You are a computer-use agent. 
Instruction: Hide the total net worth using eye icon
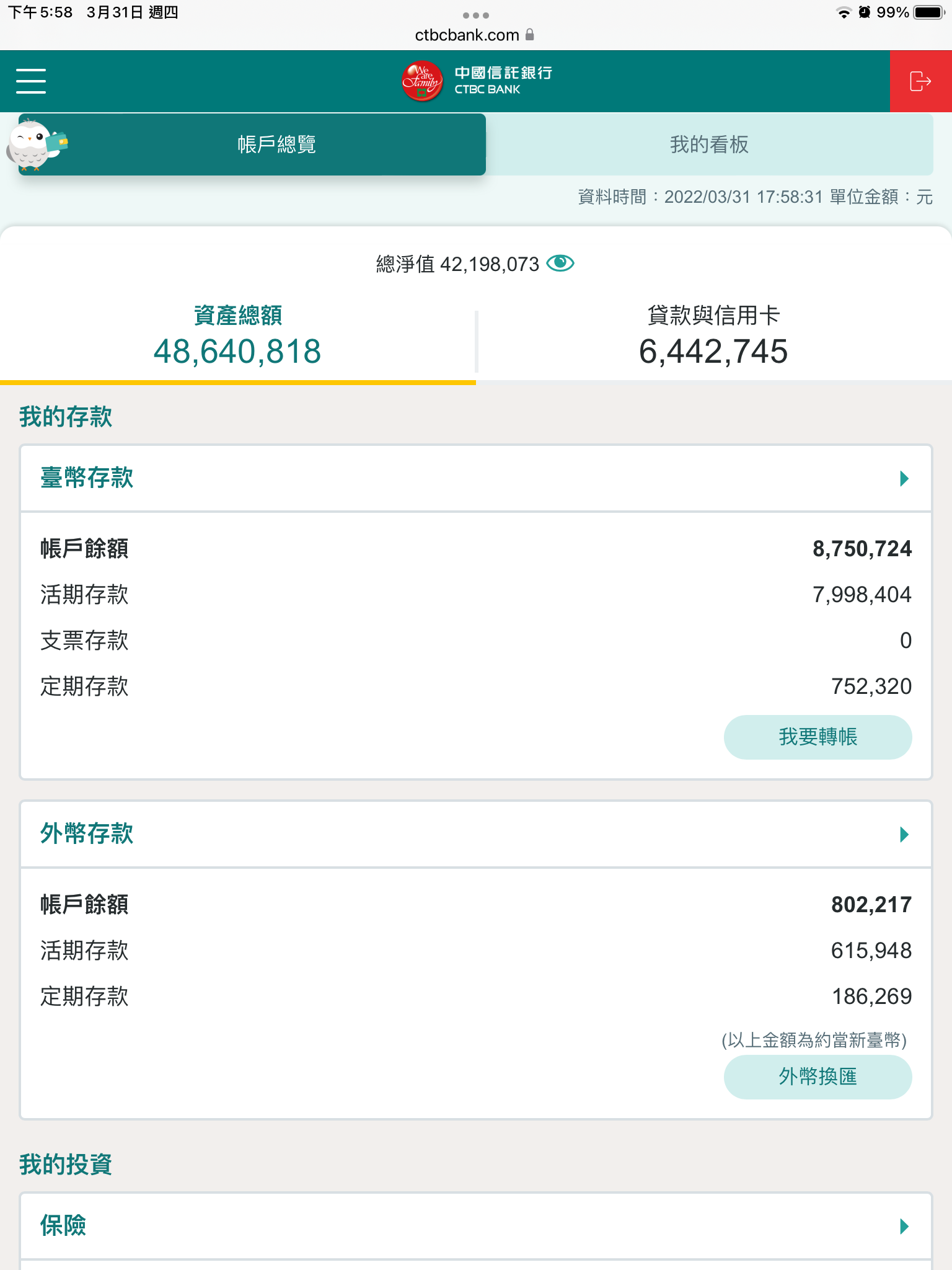pos(560,264)
